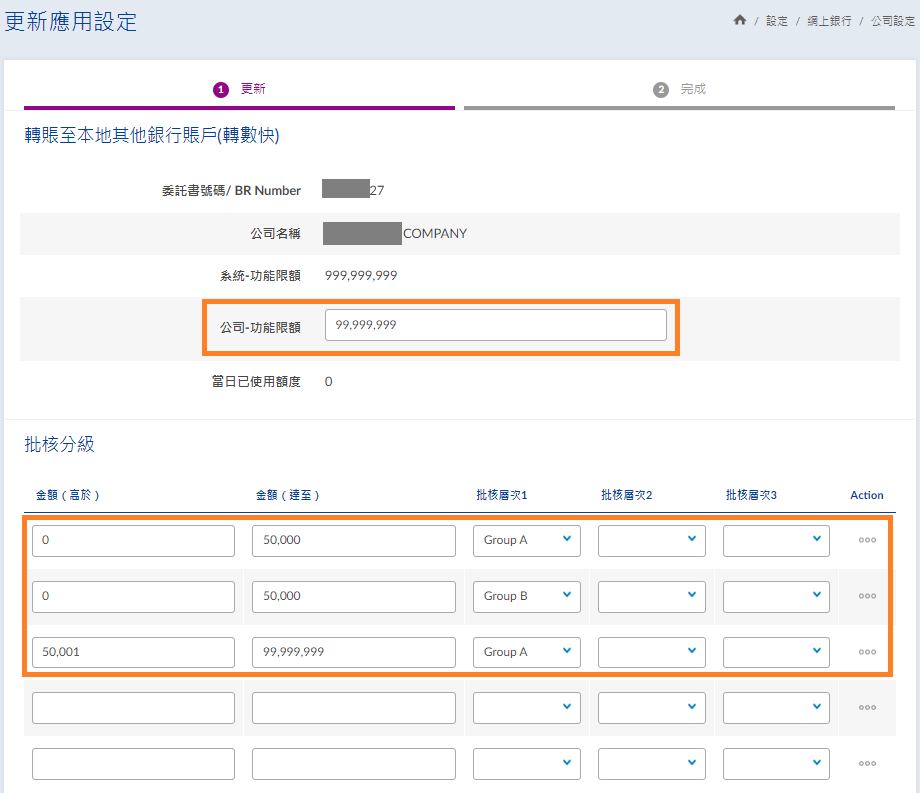This screenshot has width=920, height=793.
Task: Go to 設定 breadcrumb link
Action: [x=777, y=21]
